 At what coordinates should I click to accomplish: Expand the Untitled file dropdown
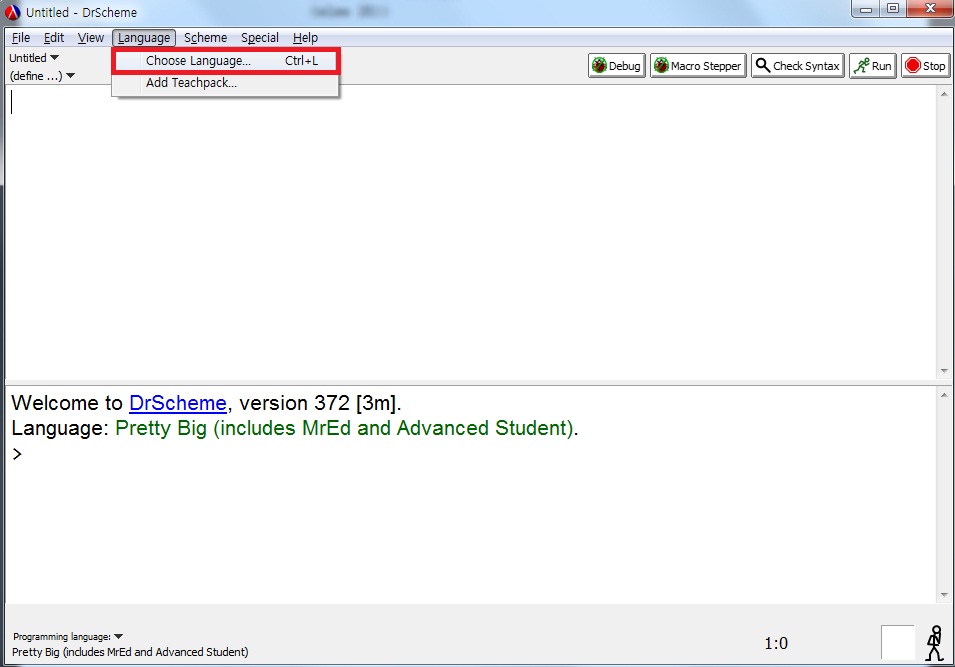point(34,58)
